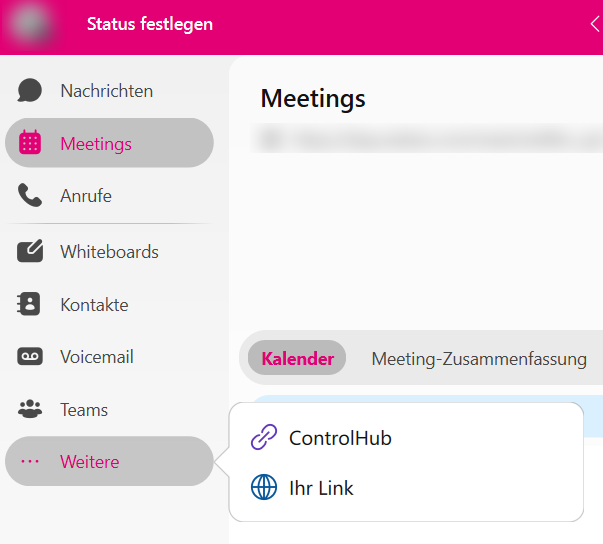Go to Nachrichten via its text label
The height and width of the screenshot is (544, 603).
pos(106,91)
